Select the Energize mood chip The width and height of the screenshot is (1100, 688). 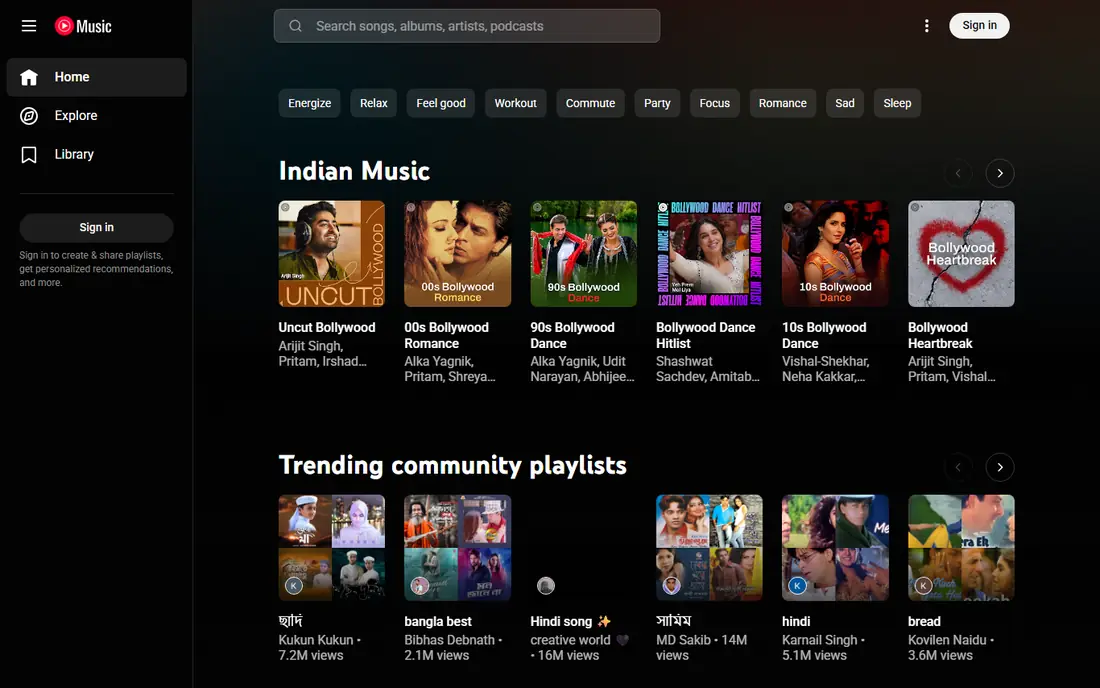(x=309, y=103)
